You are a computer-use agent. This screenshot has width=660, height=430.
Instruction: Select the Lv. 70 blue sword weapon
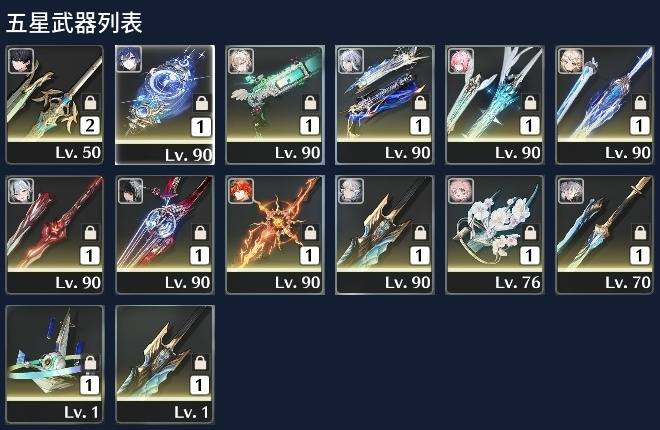click(604, 235)
